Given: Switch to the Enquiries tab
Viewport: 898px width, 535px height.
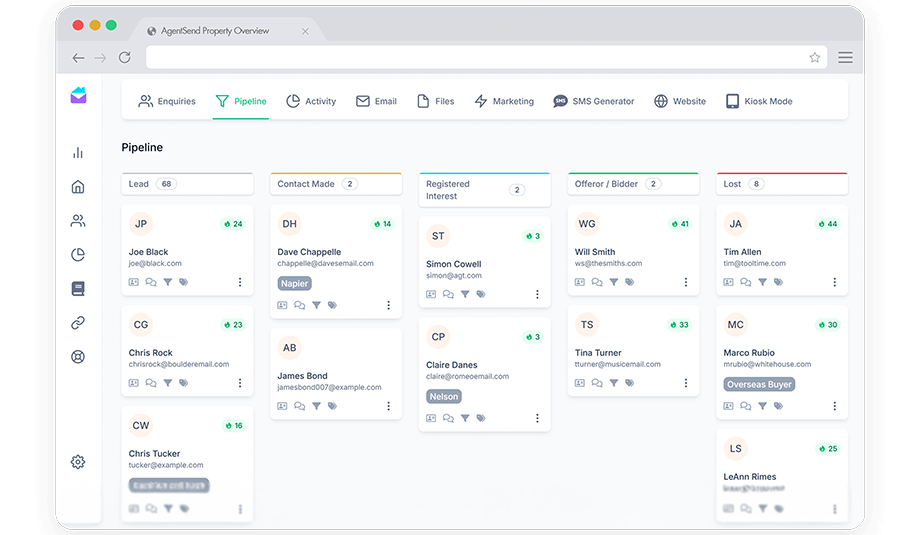Looking at the screenshot, I should pyautogui.click(x=167, y=101).
